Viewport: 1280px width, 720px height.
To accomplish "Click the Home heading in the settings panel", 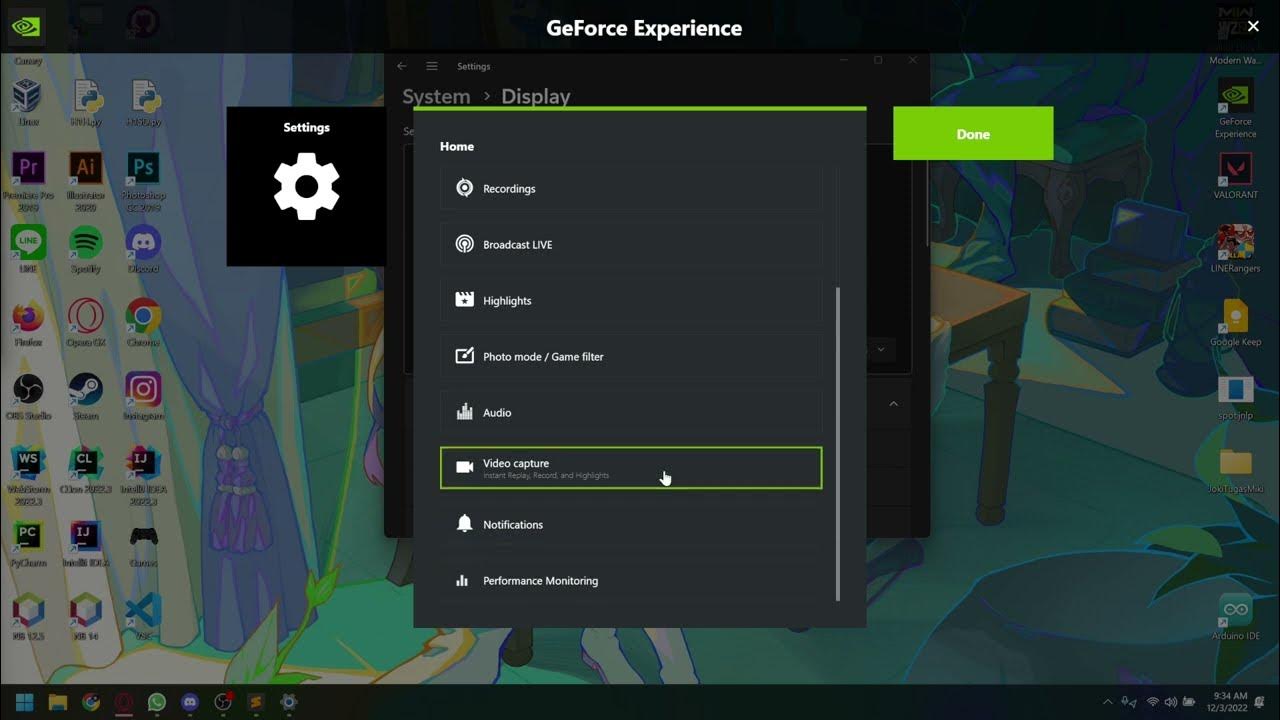I will tap(457, 146).
